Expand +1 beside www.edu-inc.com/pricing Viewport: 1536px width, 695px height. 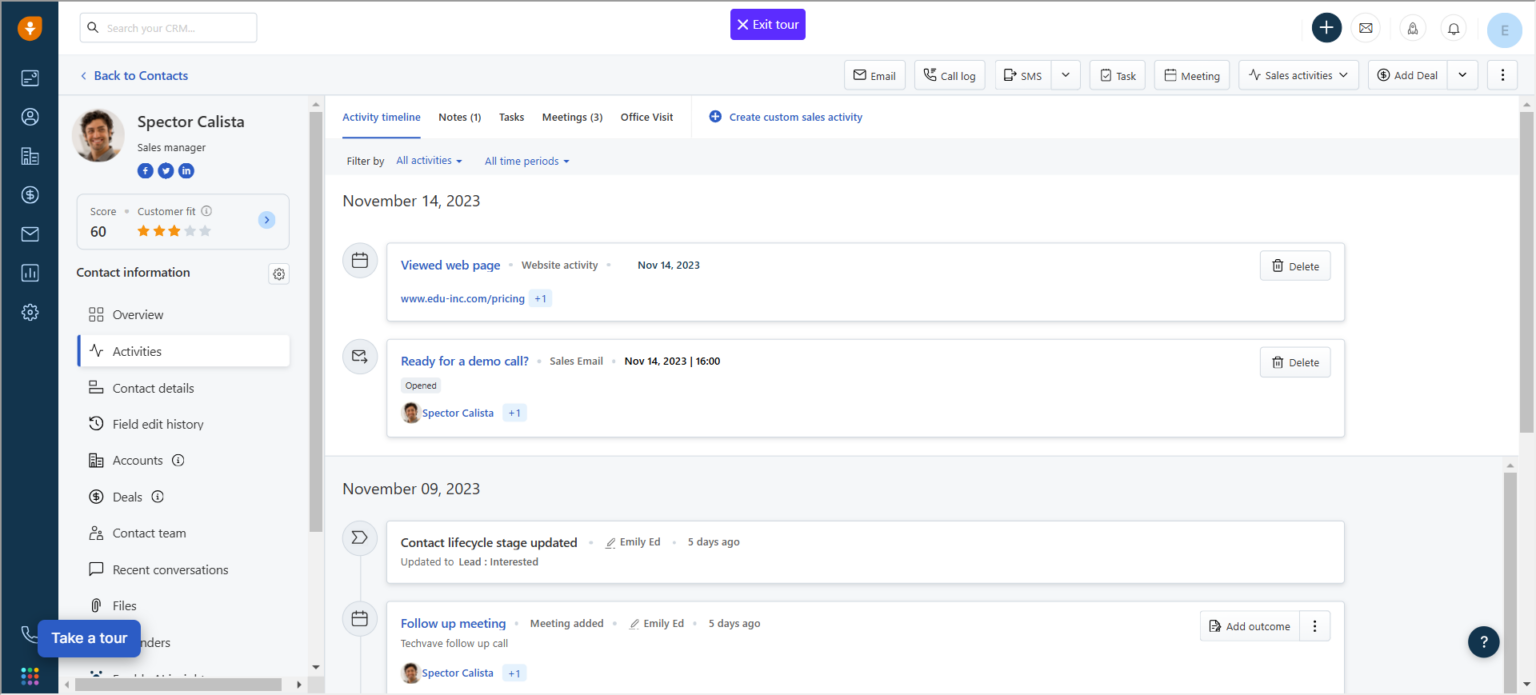click(x=540, y=299)
